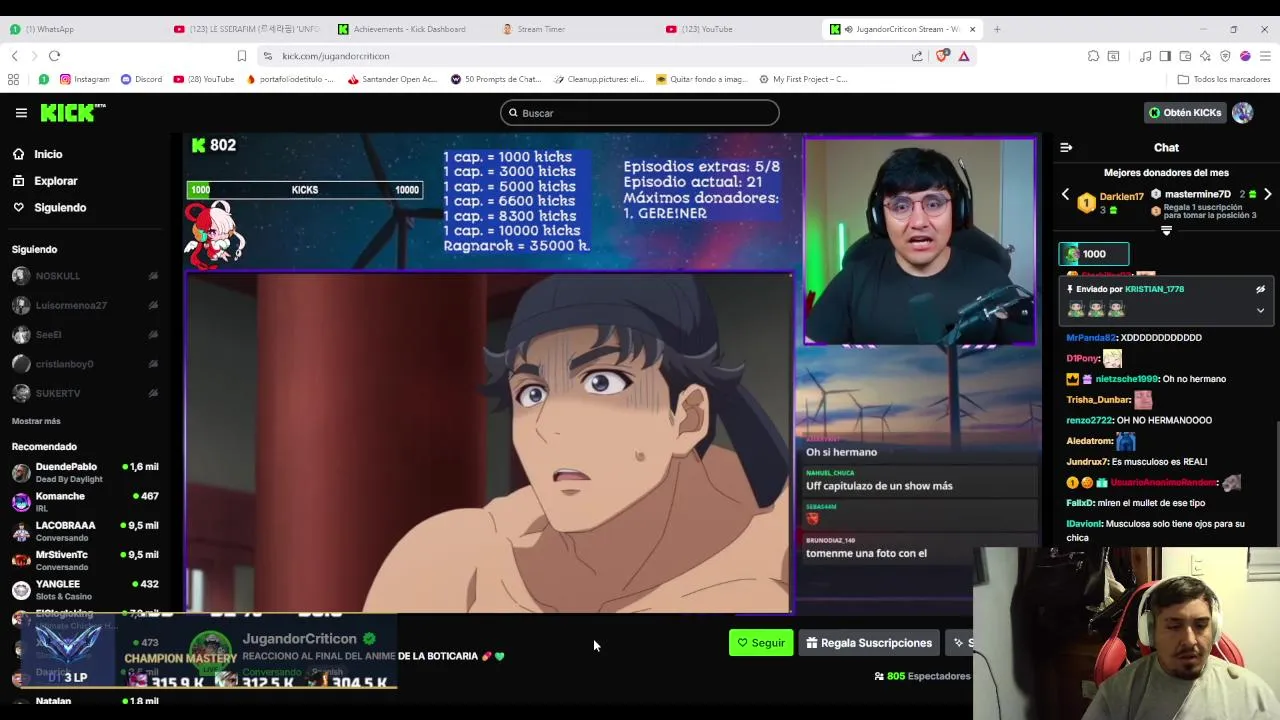Open Siguiendo in the sidebar
The height and width of the screenshot is (720, 1280).
click(x=60, y=207)
